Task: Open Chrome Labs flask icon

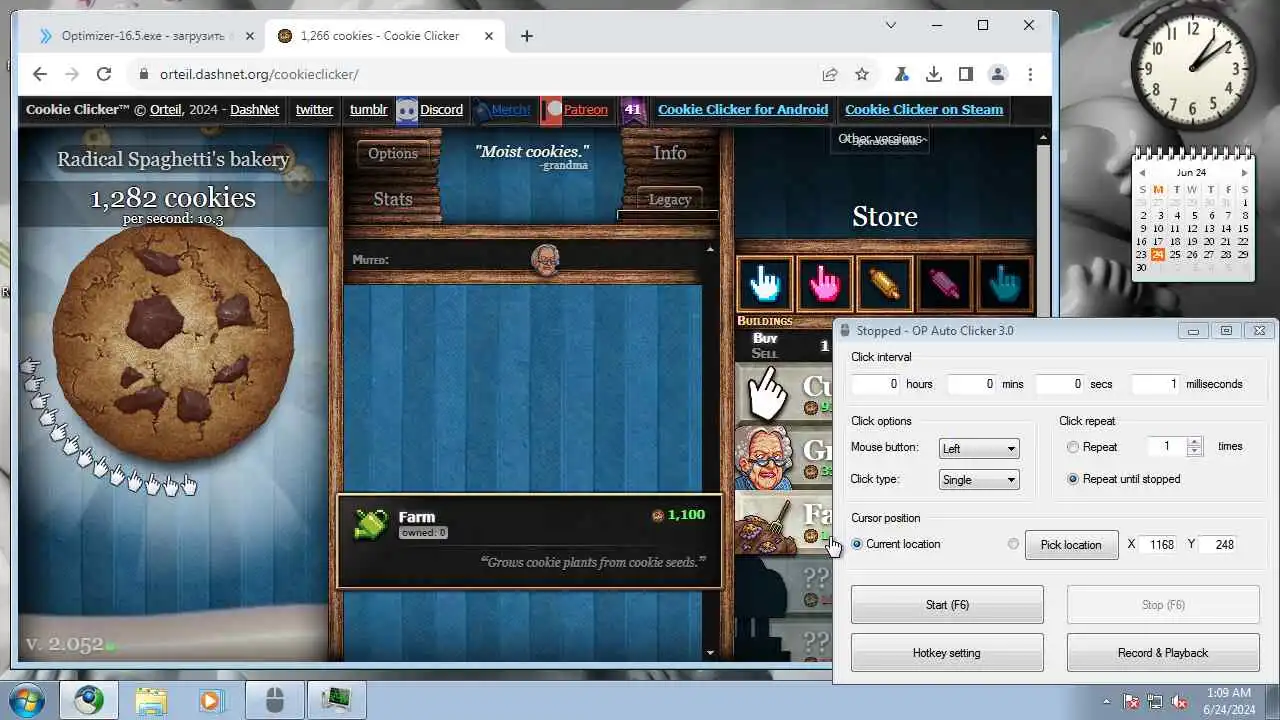Action: coord(901,74)
